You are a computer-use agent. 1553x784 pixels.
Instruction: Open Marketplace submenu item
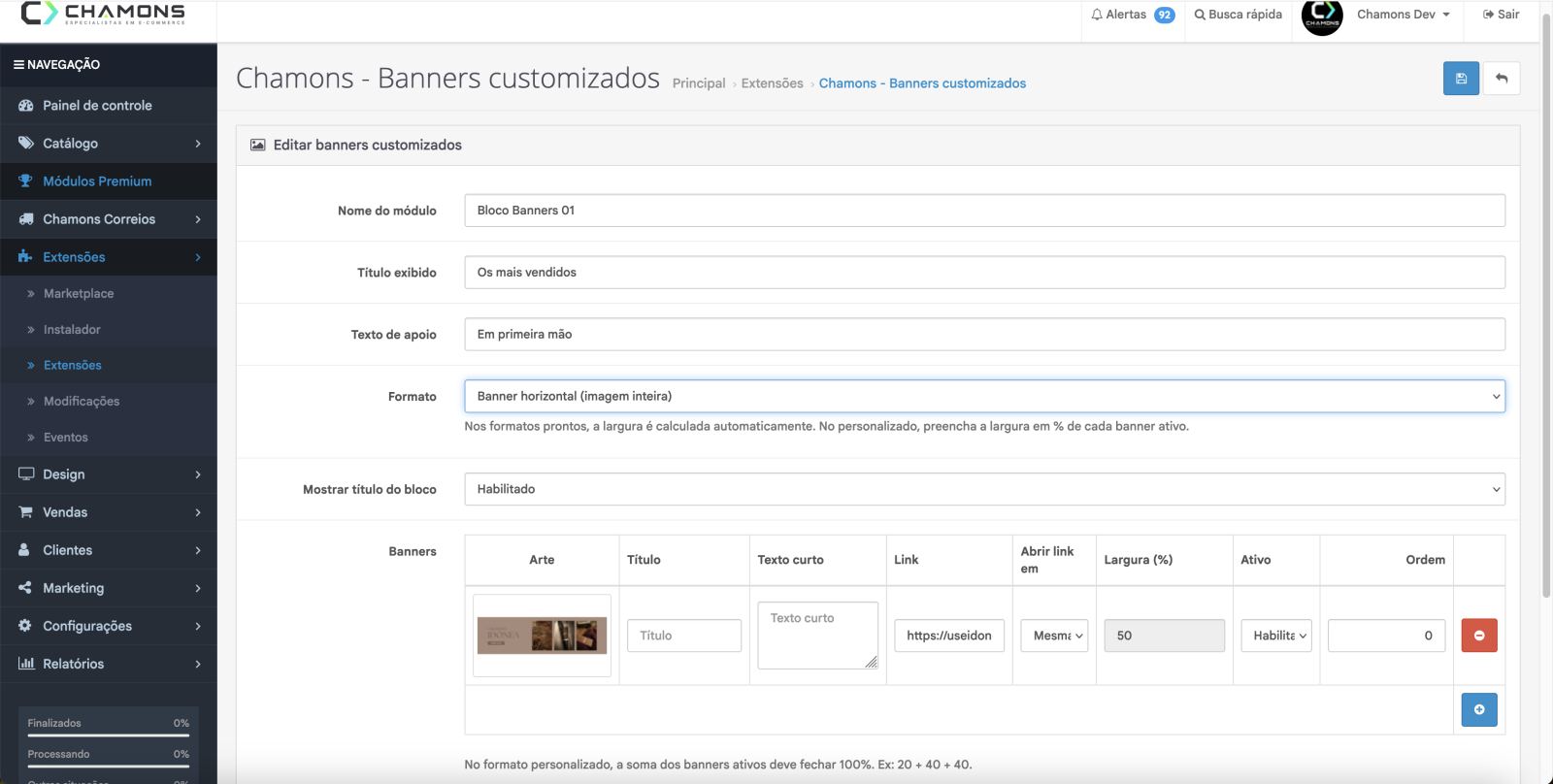(x=109, y=294)
